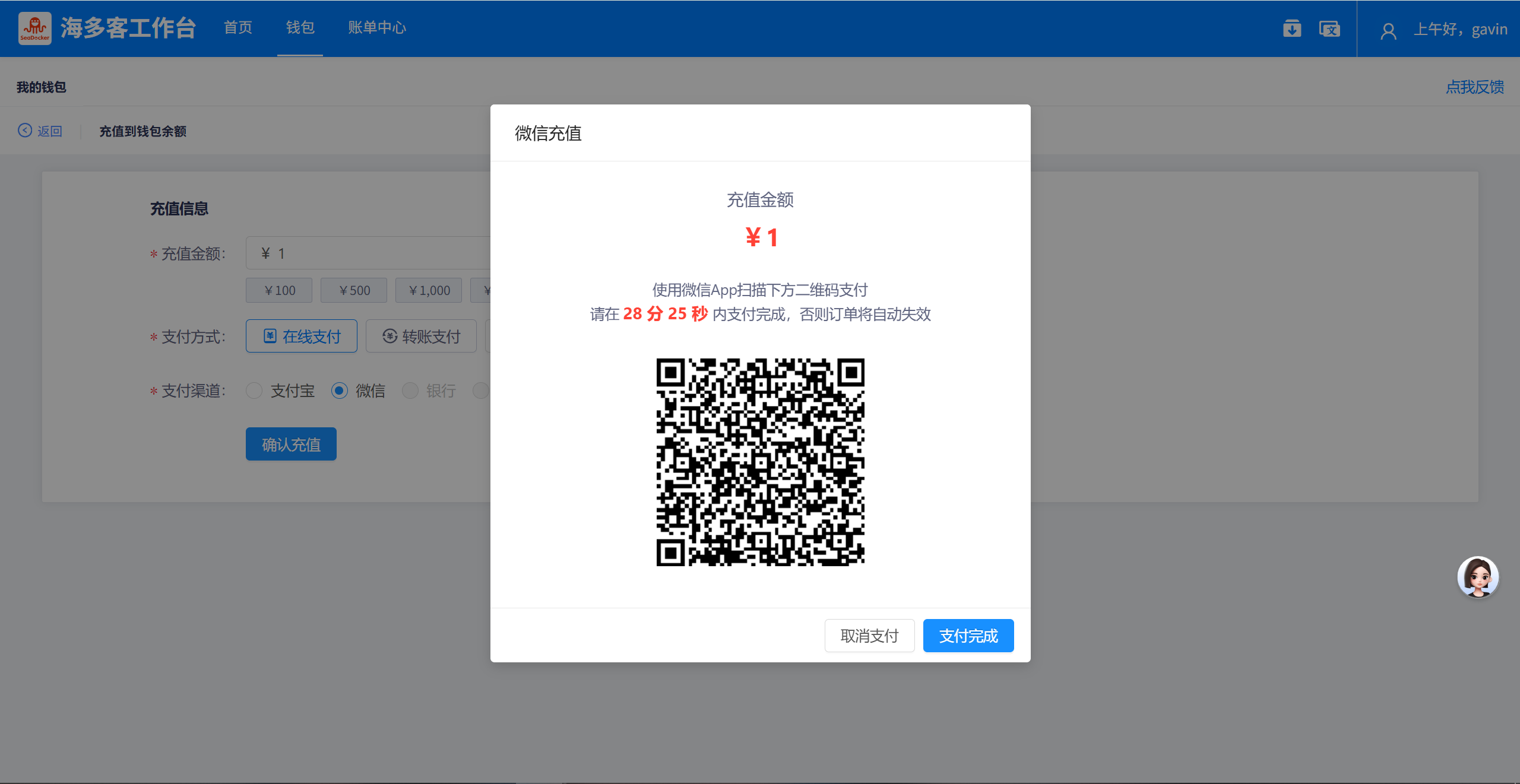Click the SeaDocker octopus logo icon
The image size is (1520, 784).
34,28
